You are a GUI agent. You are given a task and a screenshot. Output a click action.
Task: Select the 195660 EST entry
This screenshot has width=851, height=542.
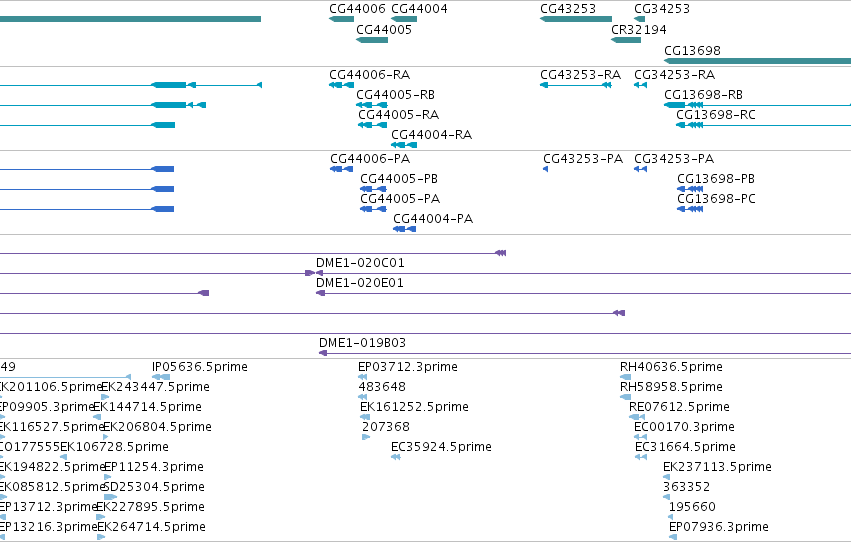(x=692, y=507)
